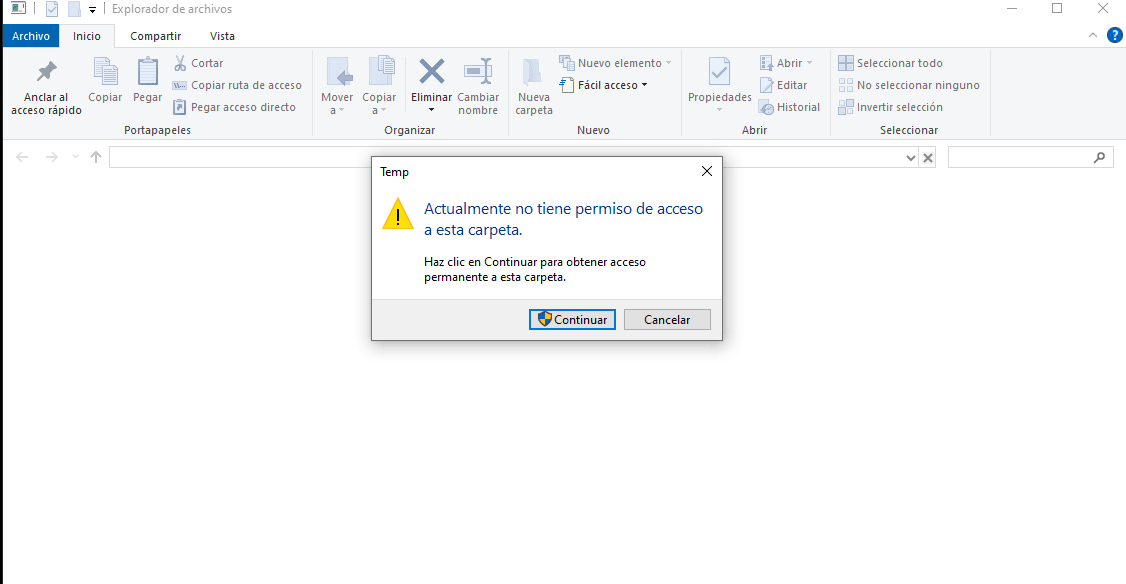The height and width of the screenshot is (584, 1126).
Task: Expand the Fácil acceso dropdown
Action: 644,85
